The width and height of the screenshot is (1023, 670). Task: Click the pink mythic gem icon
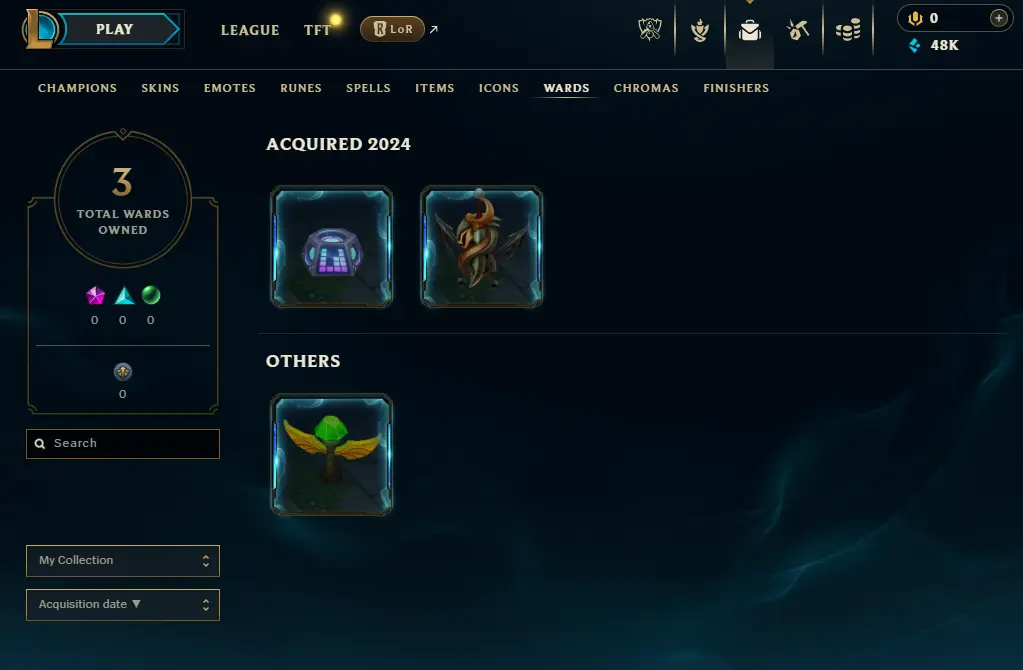click(x=95, y=296)
